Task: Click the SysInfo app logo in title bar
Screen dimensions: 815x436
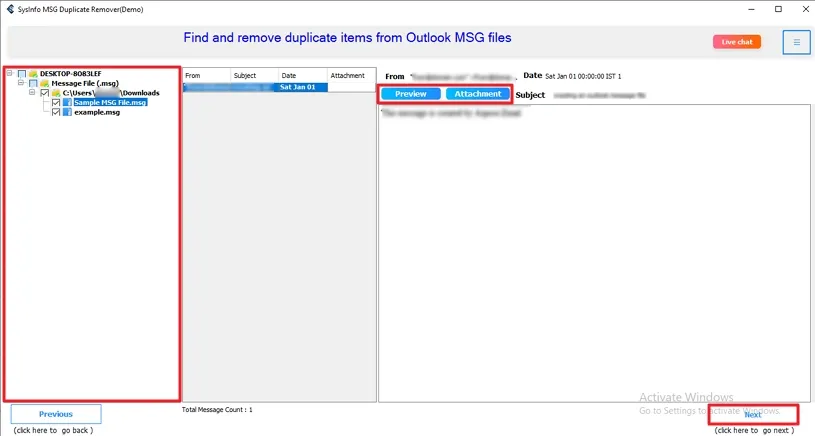Action: point(10,9)
